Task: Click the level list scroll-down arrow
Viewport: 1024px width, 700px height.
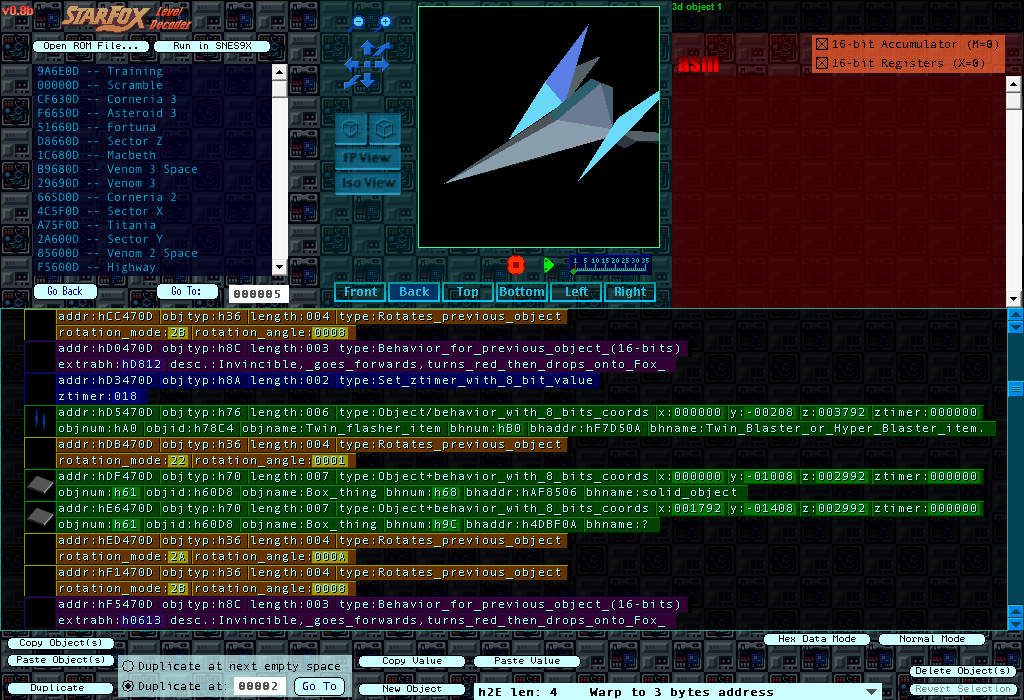Action: pos(280,266)
